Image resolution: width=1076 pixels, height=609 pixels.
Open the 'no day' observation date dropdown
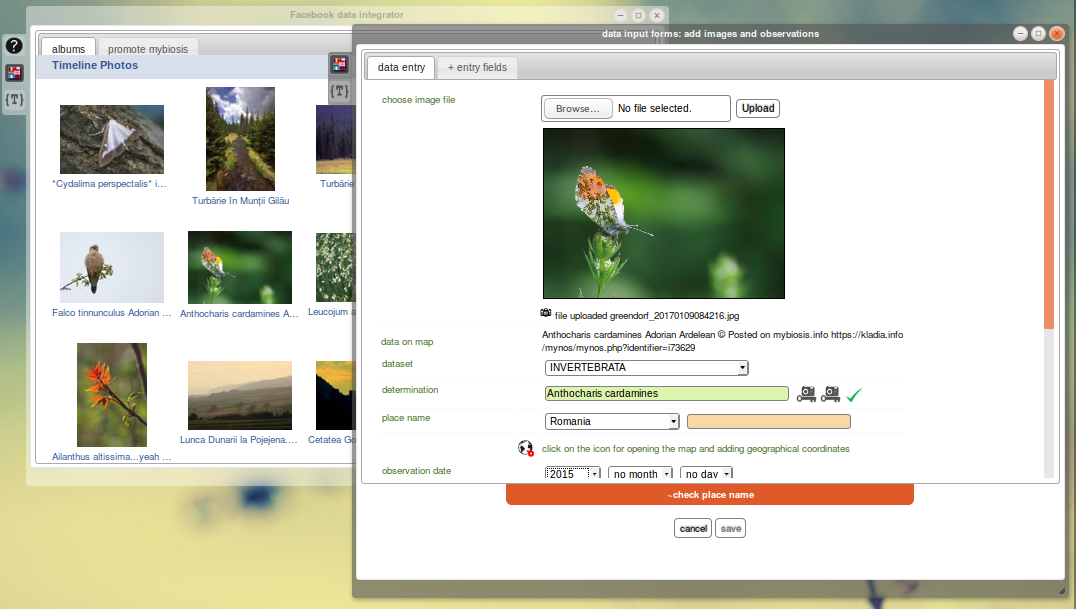[x=706, y=474]
